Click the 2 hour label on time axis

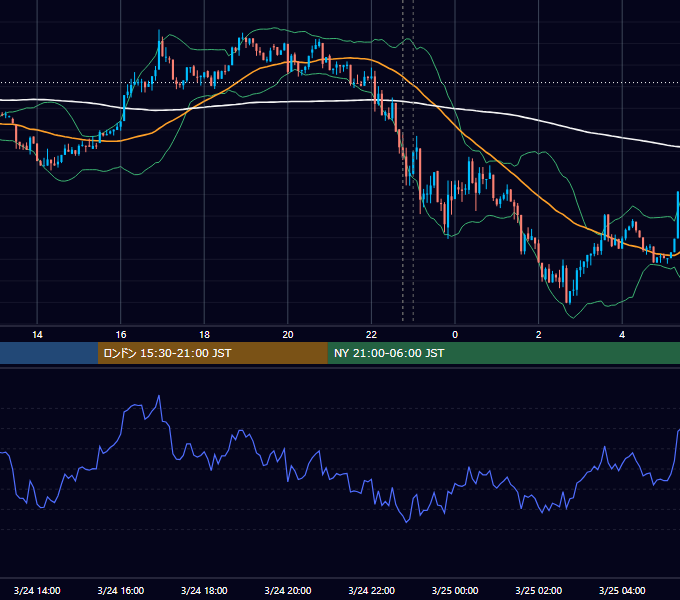[539, 335]
